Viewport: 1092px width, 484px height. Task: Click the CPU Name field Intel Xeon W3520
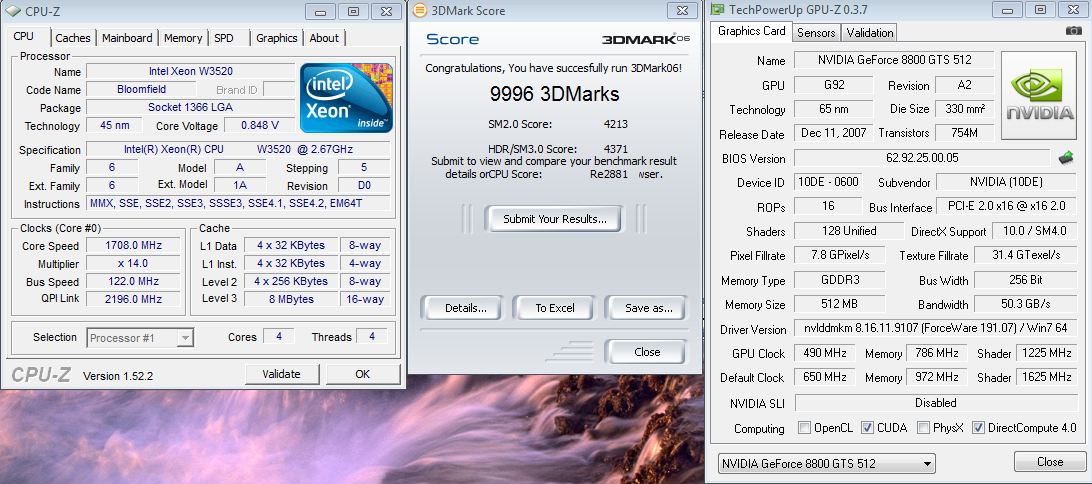click(191, 72)
